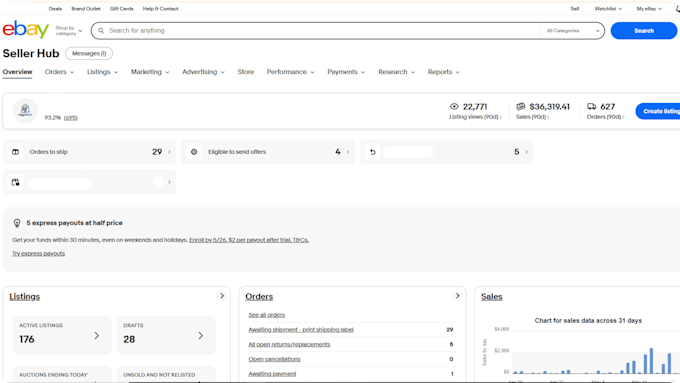Click the feedback count link (595)
The image size is (680, 383).
pyautogui.click(x=71, y=118)
